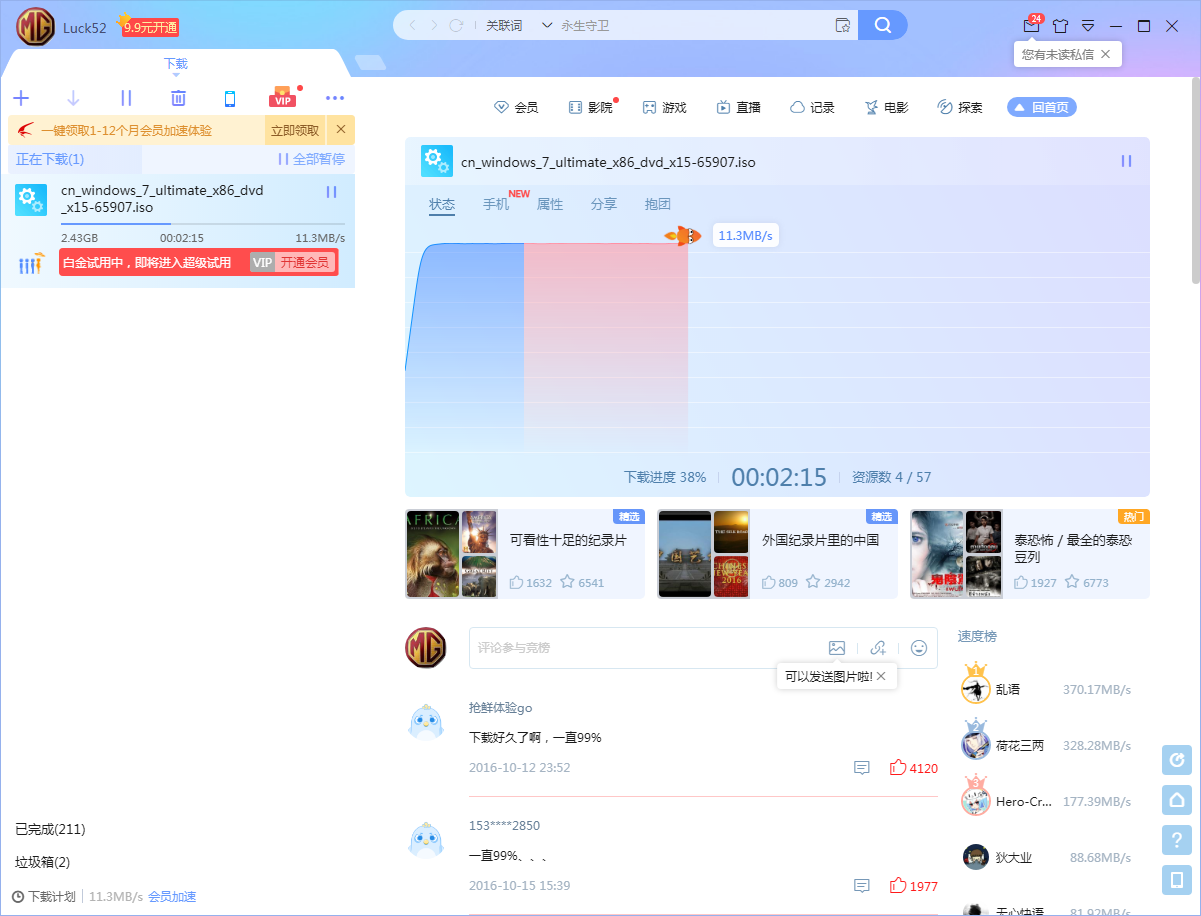This screenshot has width=1201, height=916.
Task: Click the 11.3MB/s speed label on the graph
Action: (746, 236)
